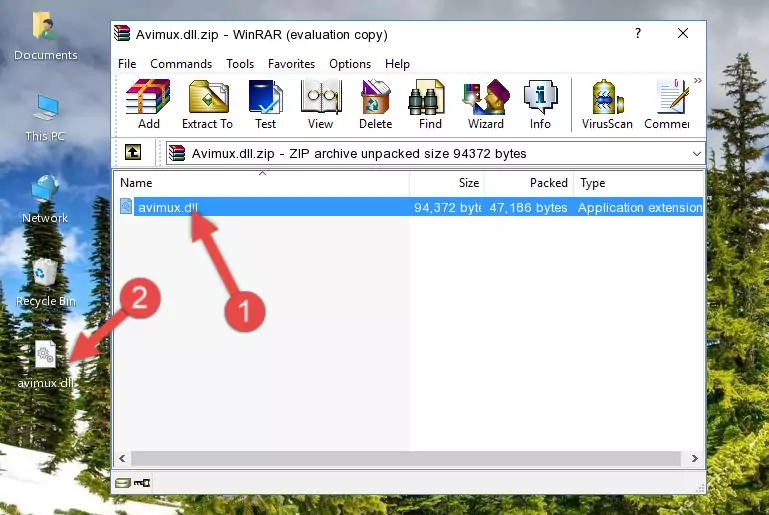Select Network desktop icon

45,199
